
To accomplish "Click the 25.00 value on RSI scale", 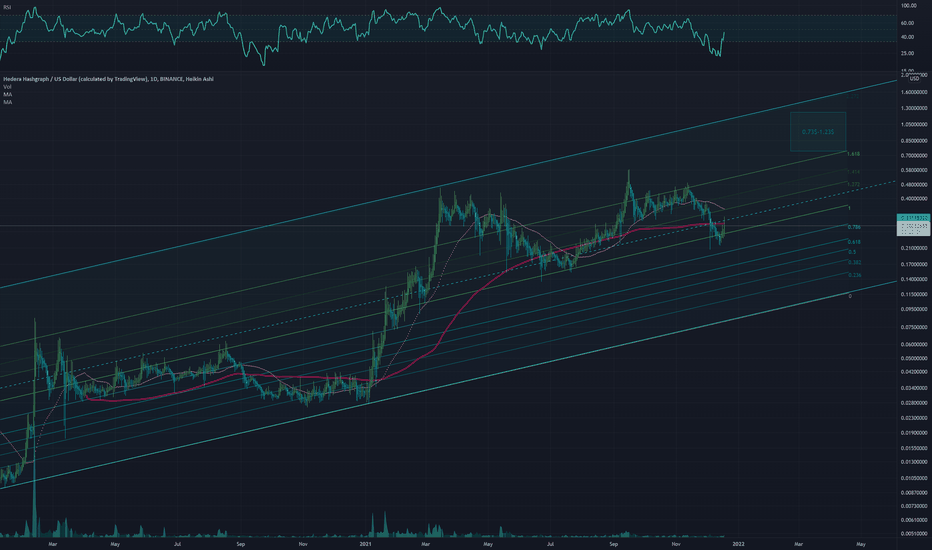I will (x=908, y=54).
